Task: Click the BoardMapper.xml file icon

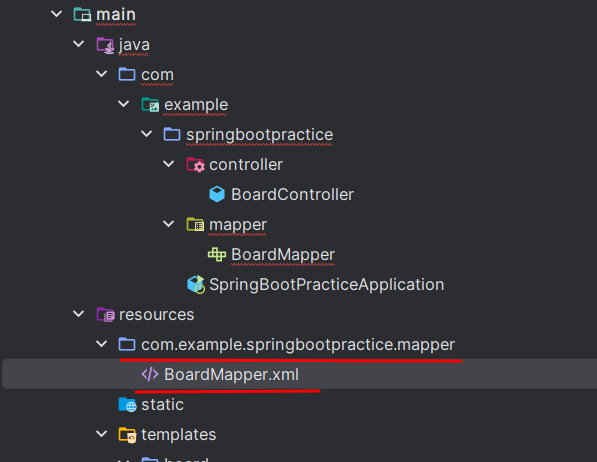Action: click(x=150, y=374)
